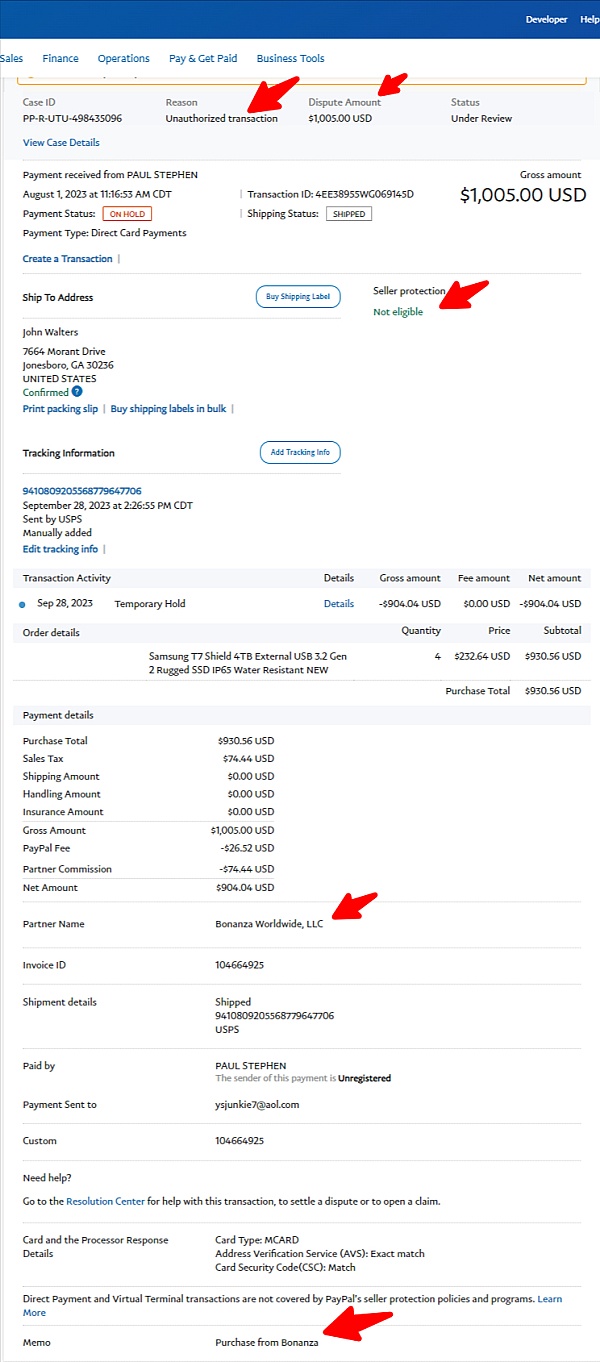
Task: Click the blue dot beside Sep 28, 2023
Action: (23, 604)
